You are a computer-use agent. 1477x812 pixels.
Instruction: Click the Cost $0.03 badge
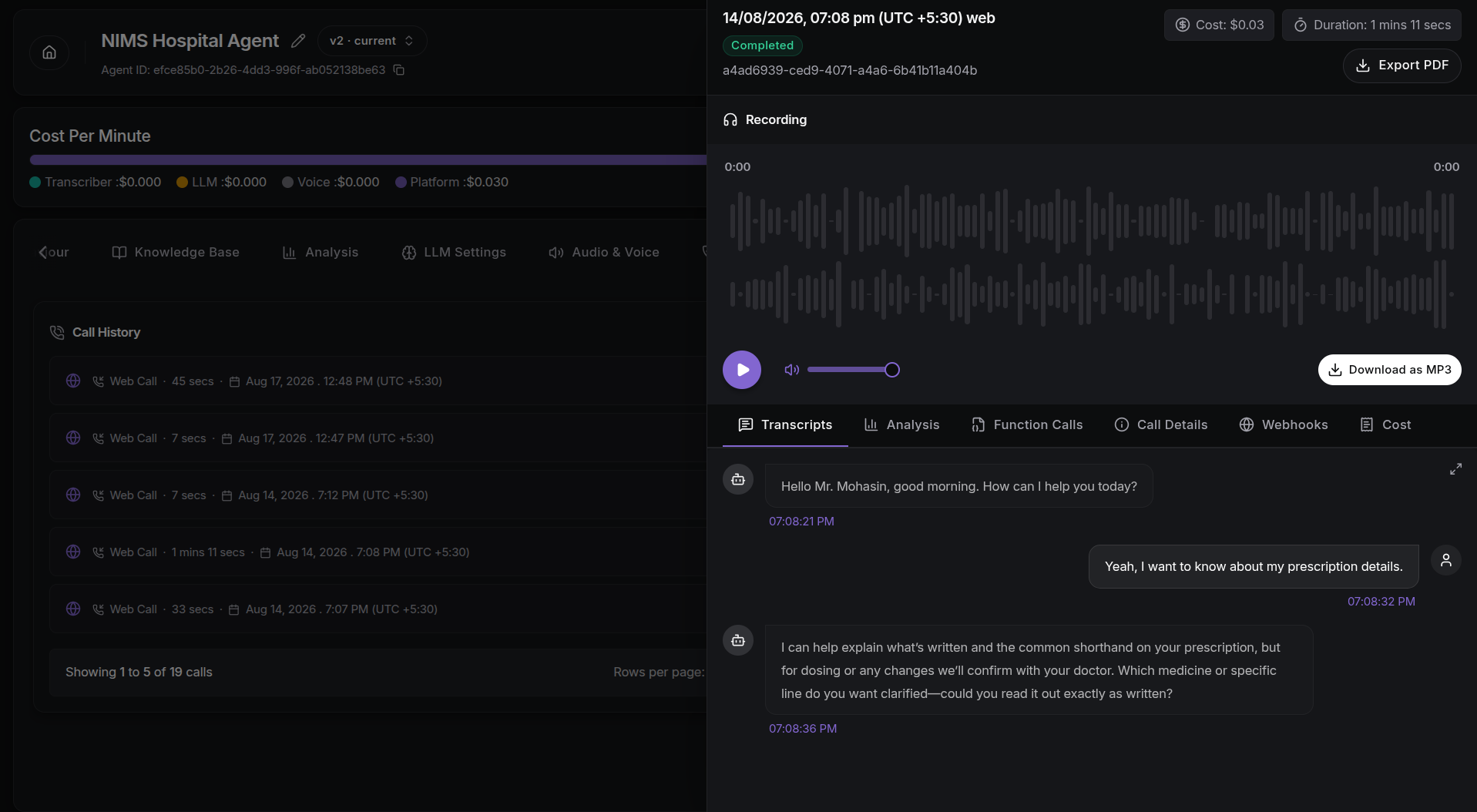coord(1219,25)
